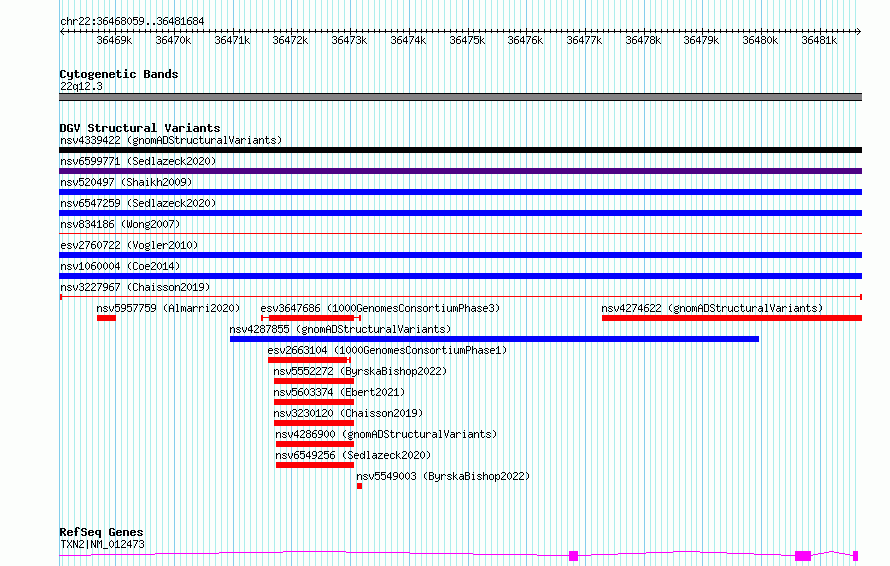Select the RefSeq Genes track heading

click(101, 532)
